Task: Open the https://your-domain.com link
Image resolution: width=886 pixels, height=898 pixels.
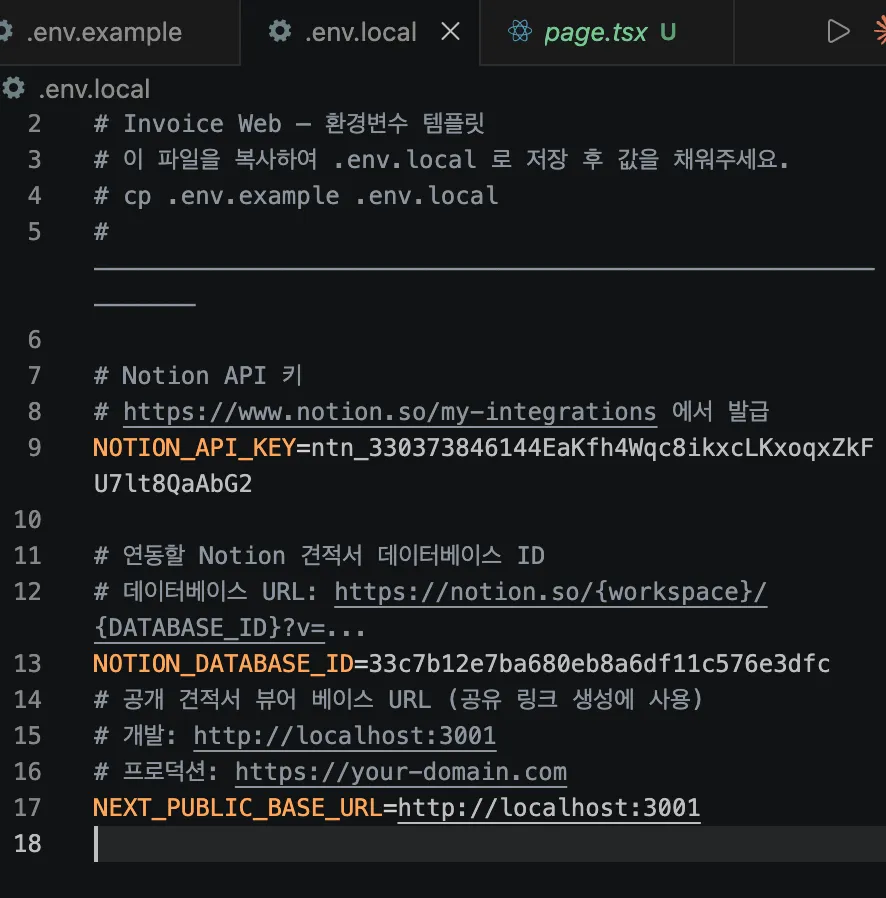Action: pos(400,771)
